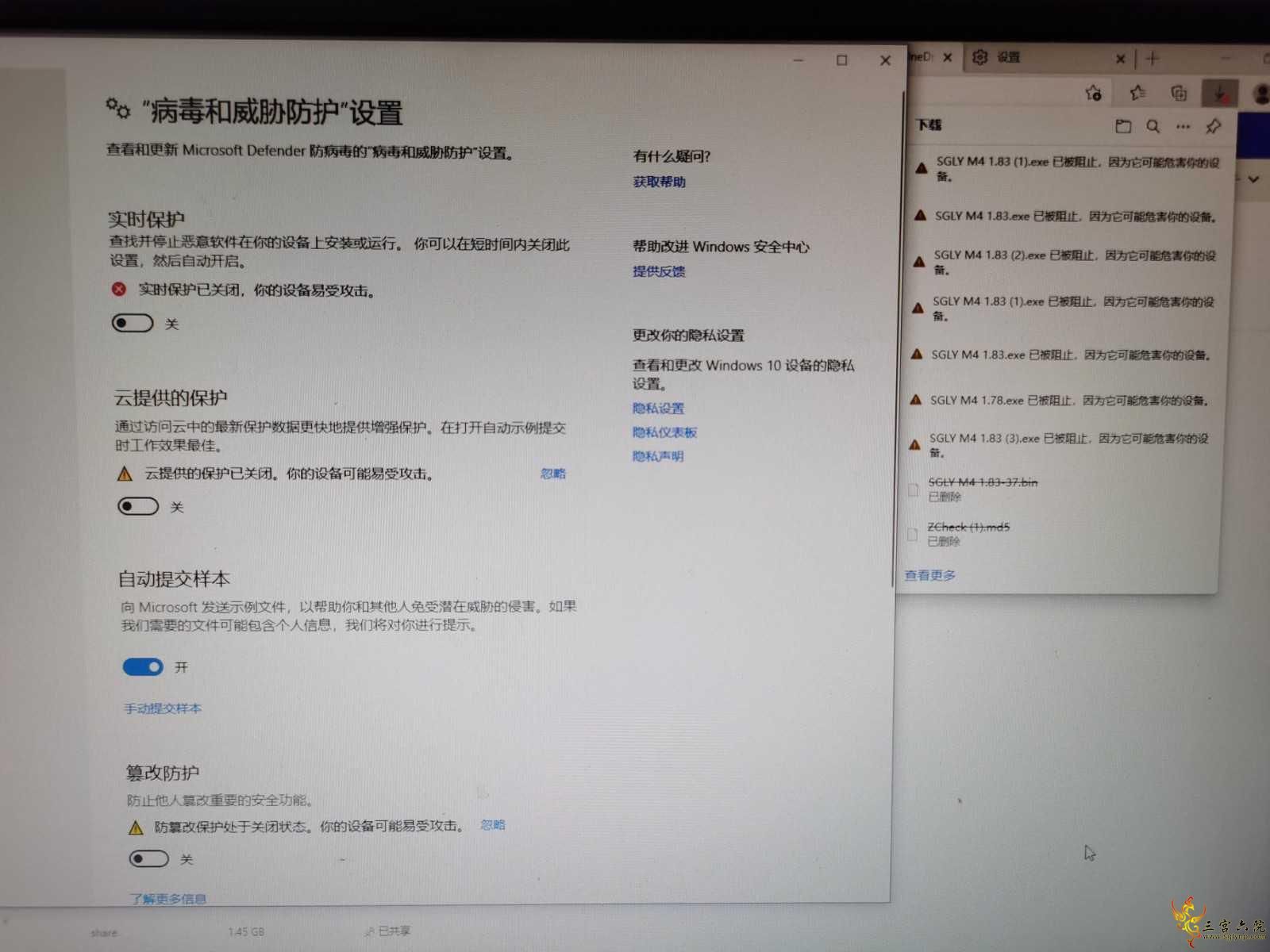Open the browser favorites list icon
The height and width of the screenshot is (952, 1270).
pos(1137,93)
